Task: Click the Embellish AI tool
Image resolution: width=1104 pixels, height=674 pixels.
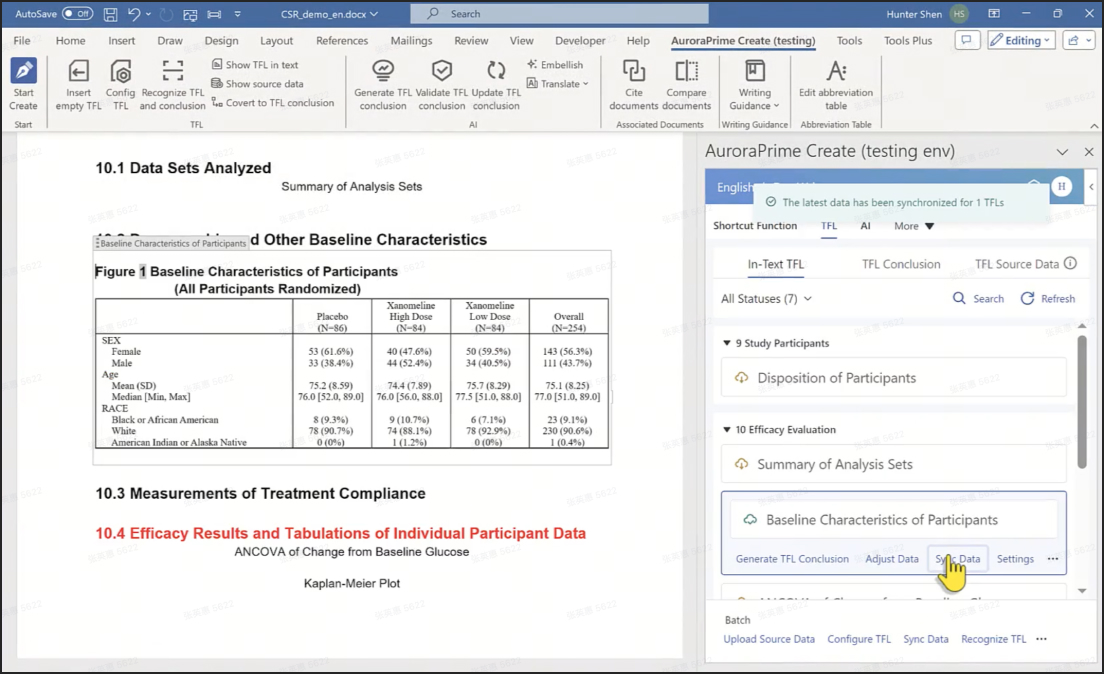Action: coord(555,65)
